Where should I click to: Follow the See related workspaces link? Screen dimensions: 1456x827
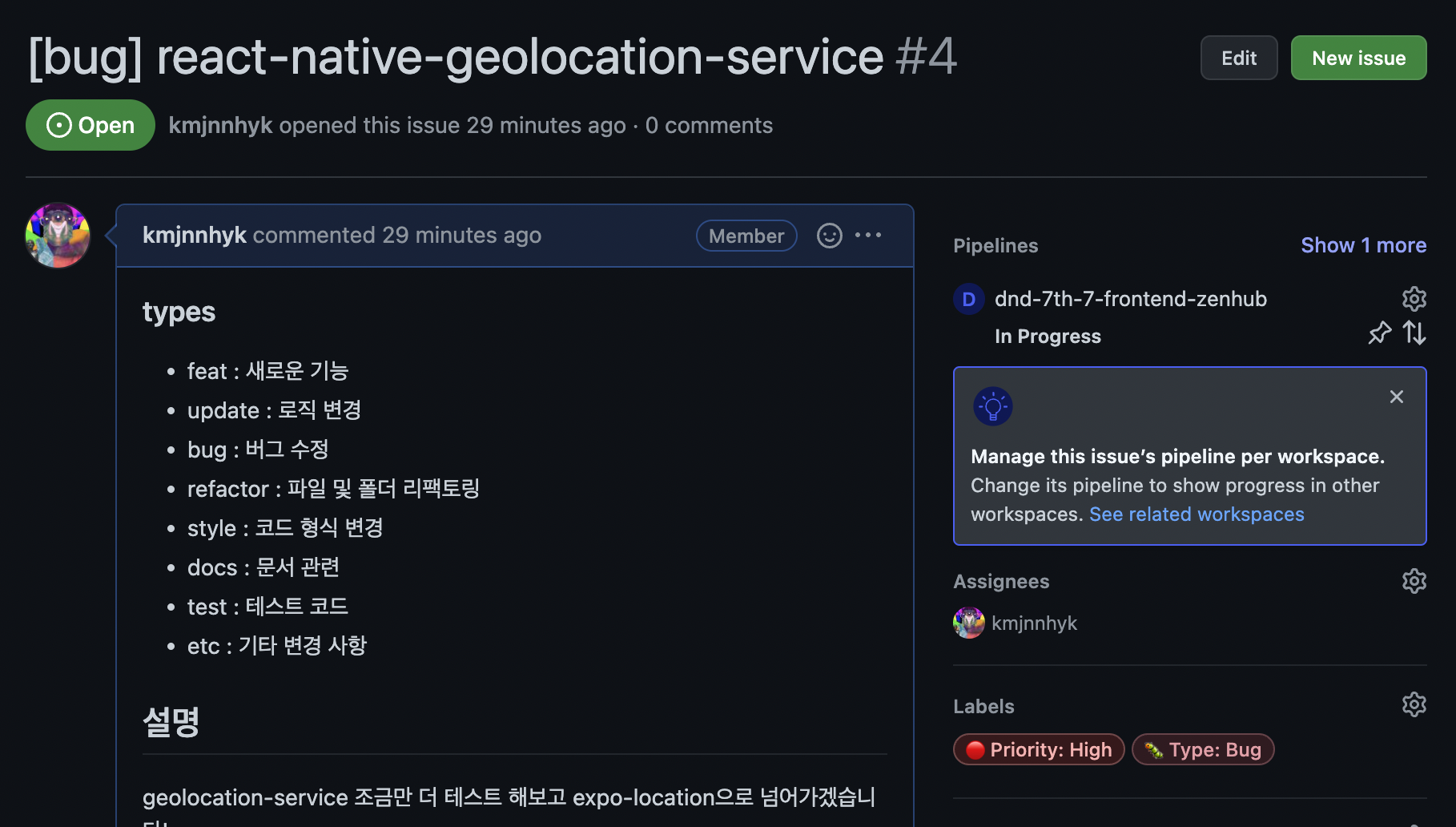pos(1197,514)
